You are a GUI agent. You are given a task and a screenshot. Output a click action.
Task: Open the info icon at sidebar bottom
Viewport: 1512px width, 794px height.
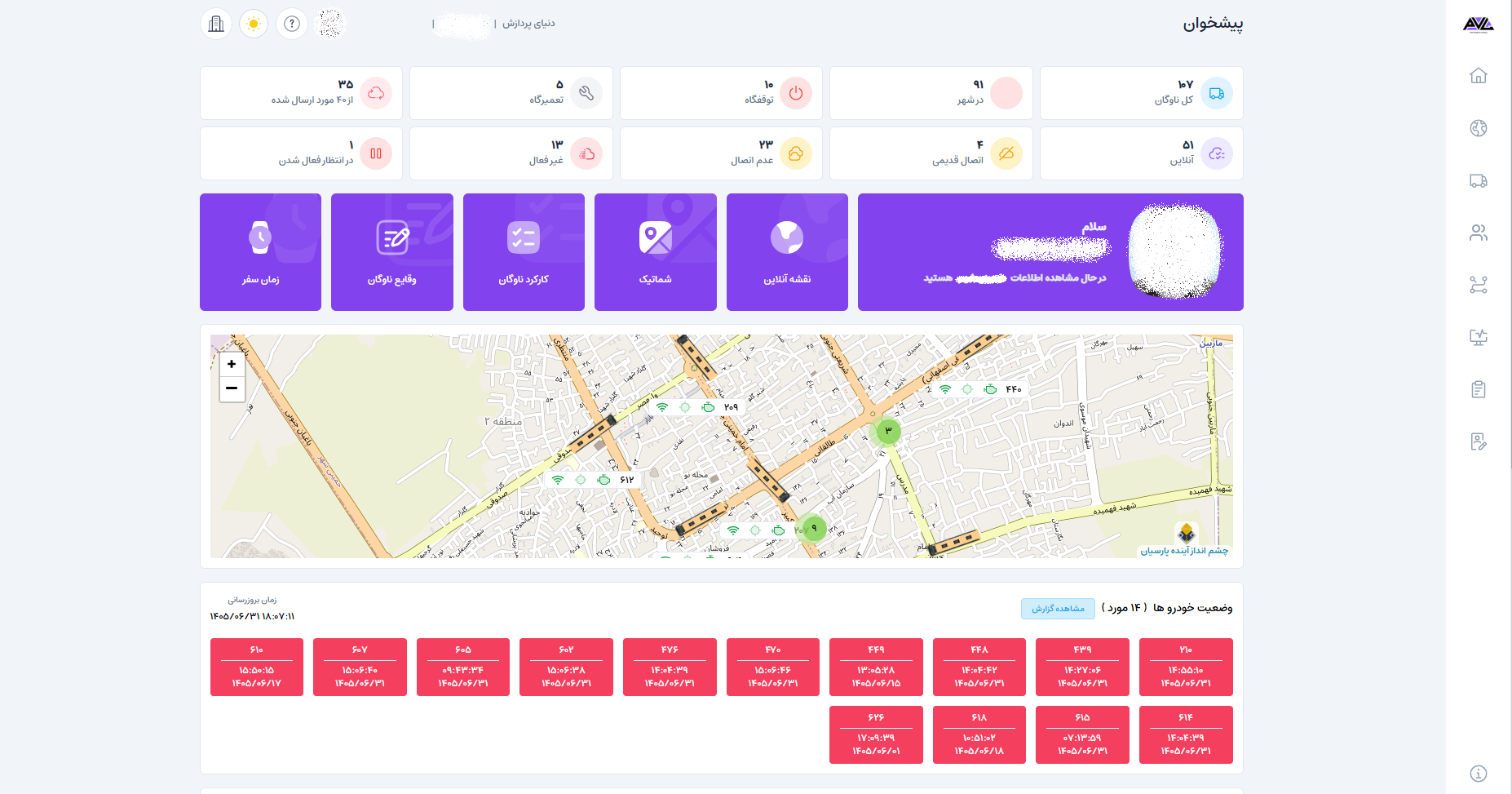pos(1478,774)
